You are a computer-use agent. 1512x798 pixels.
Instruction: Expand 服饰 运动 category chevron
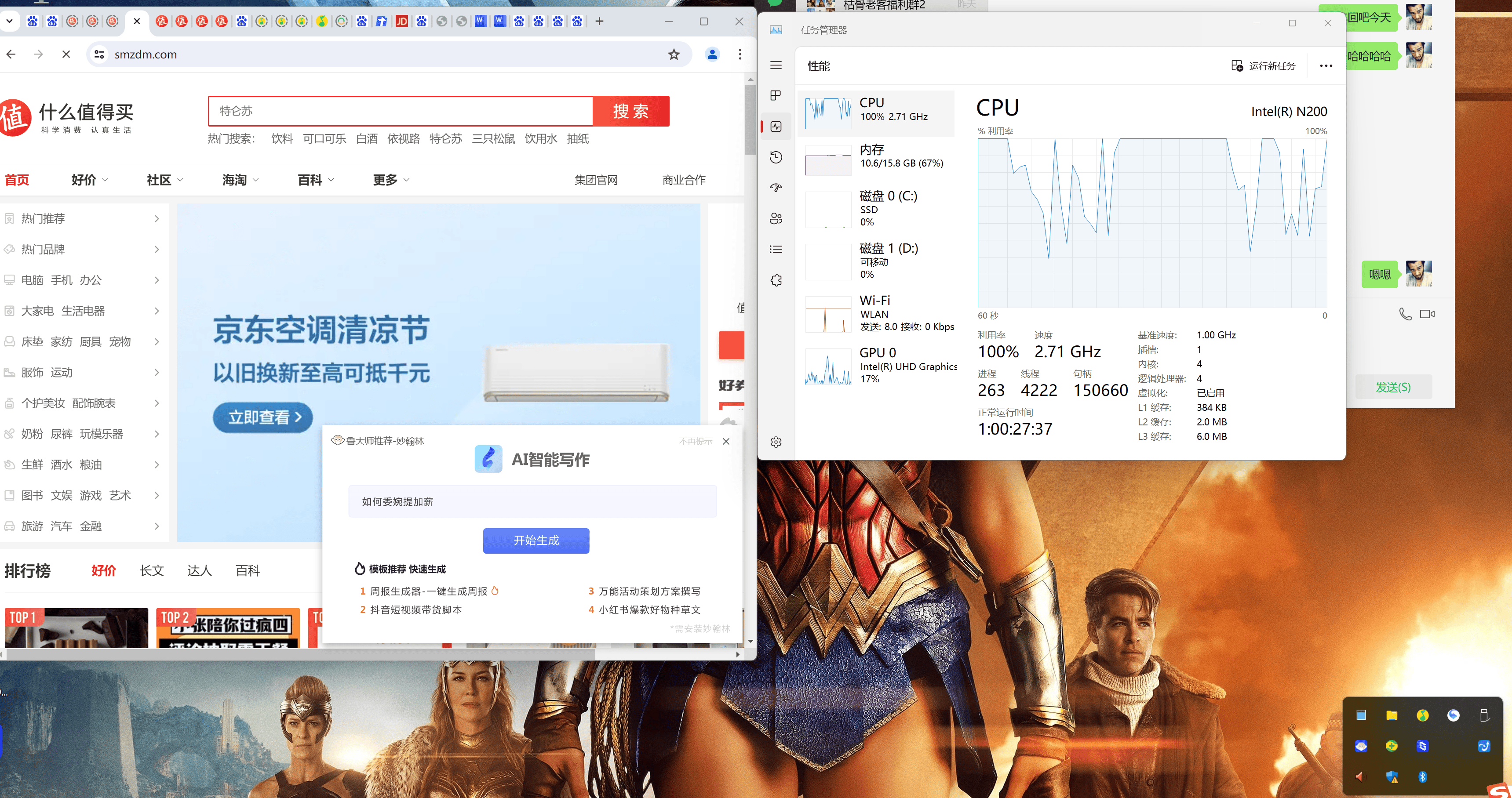click(157, 373)
